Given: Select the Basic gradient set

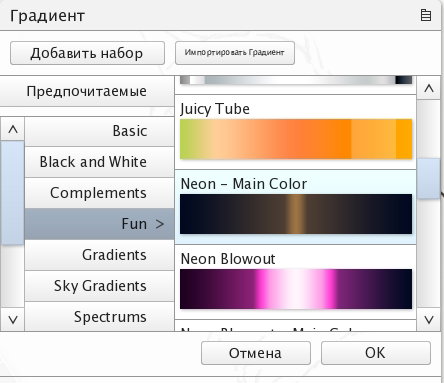Looking at the screenshot, I should [99, 131].
